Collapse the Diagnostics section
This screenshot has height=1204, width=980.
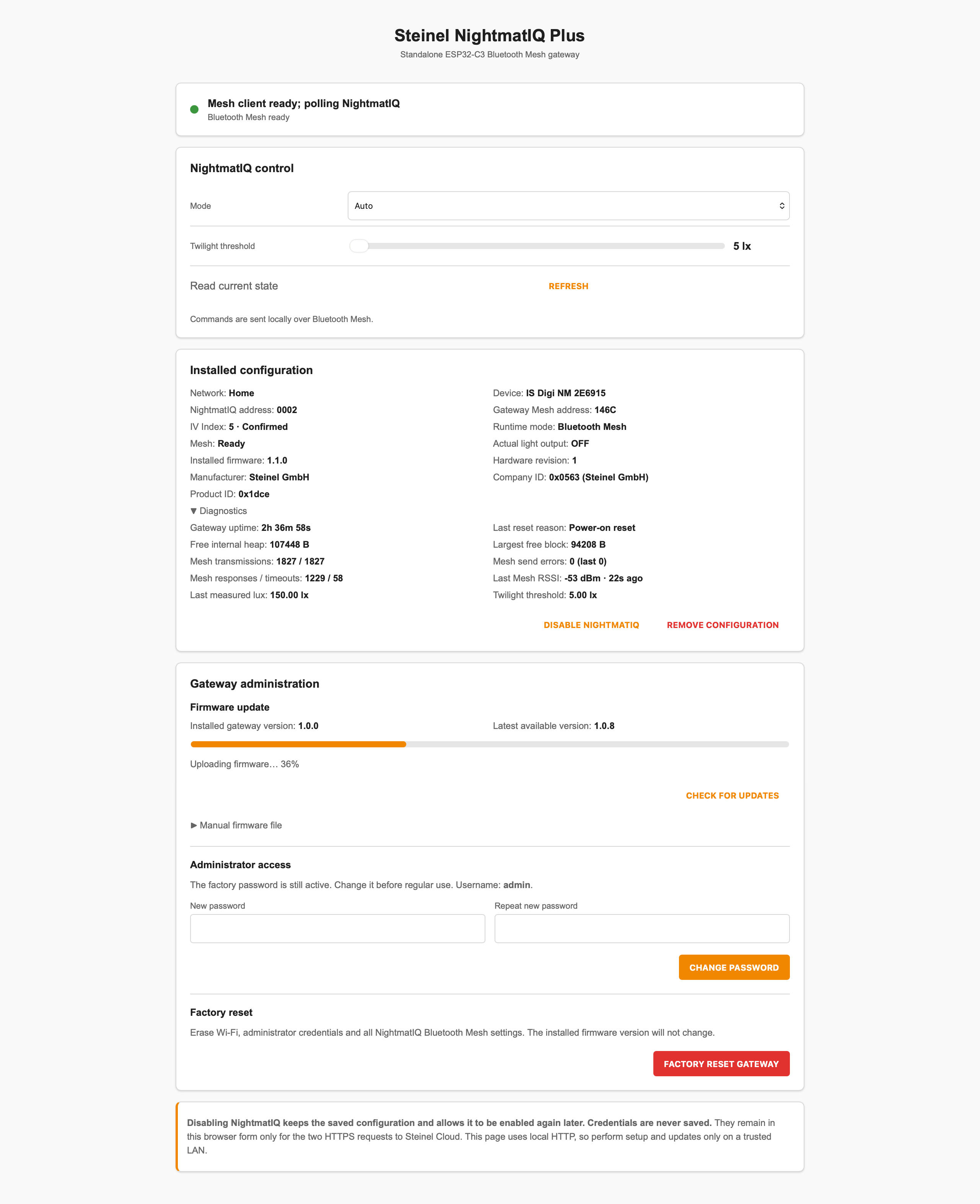[x=218, y=511]
